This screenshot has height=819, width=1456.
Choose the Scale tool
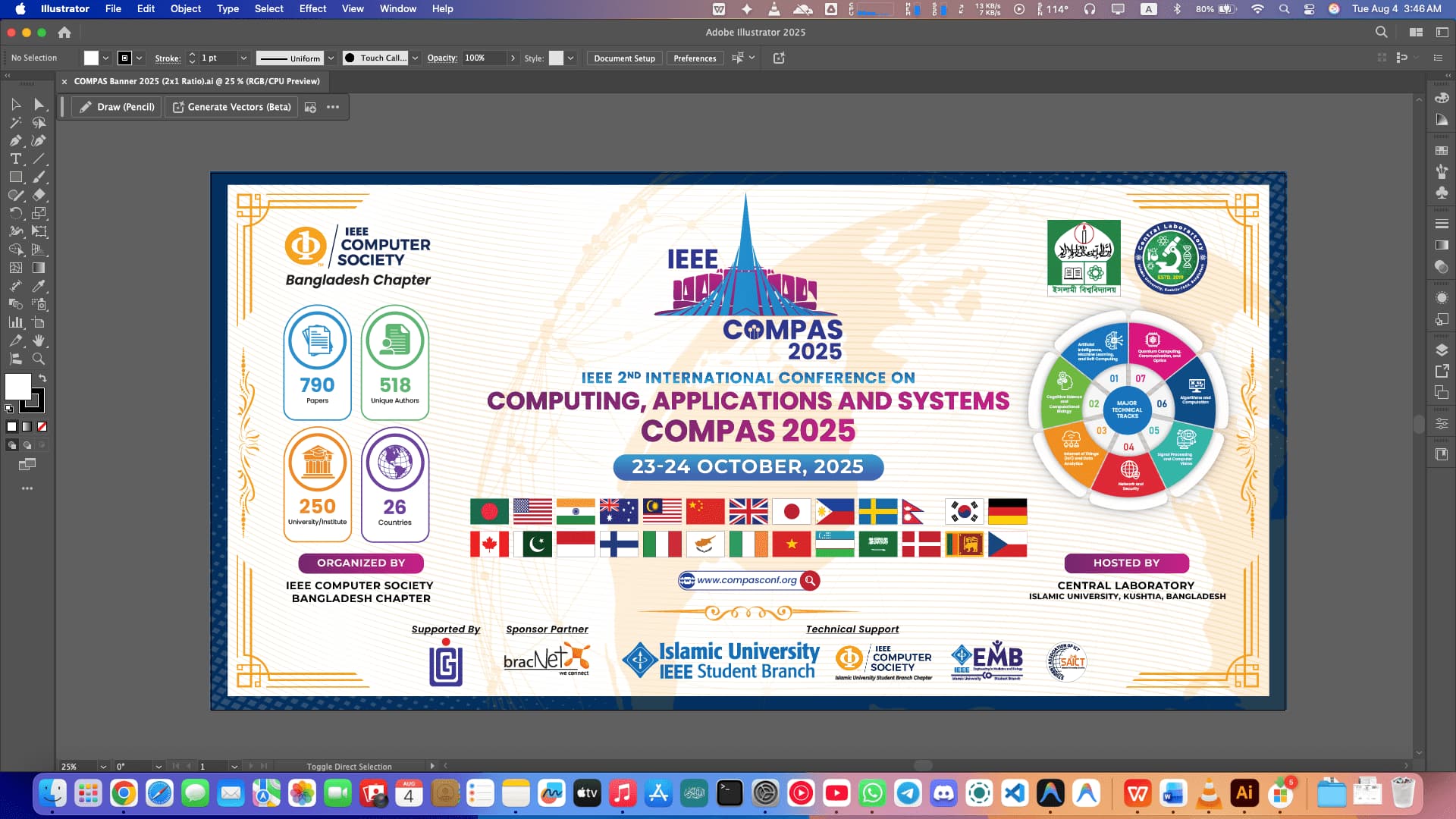pyautogui.click(x=39, y=213)
